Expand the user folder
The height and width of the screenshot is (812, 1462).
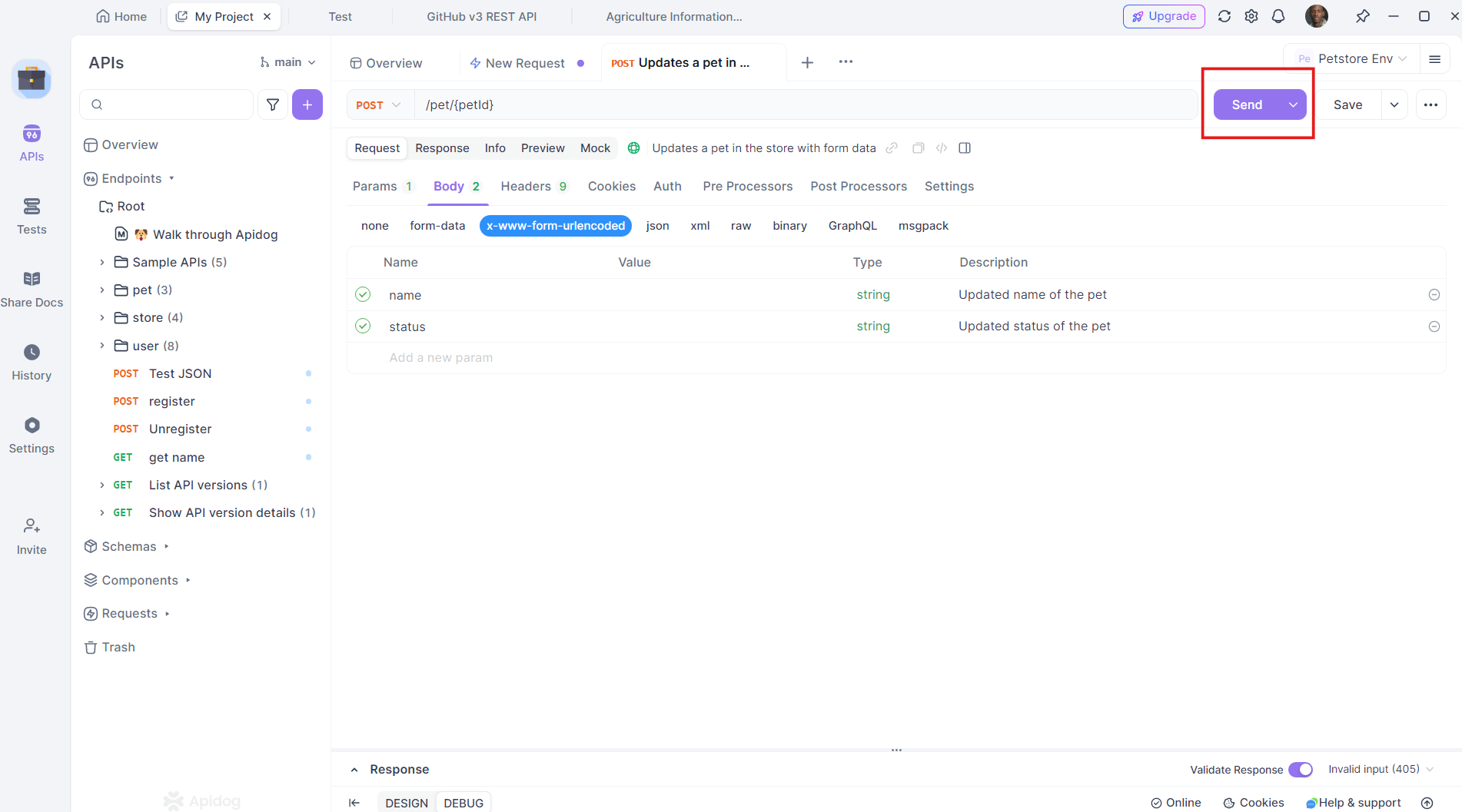click(x=101, y=346)
